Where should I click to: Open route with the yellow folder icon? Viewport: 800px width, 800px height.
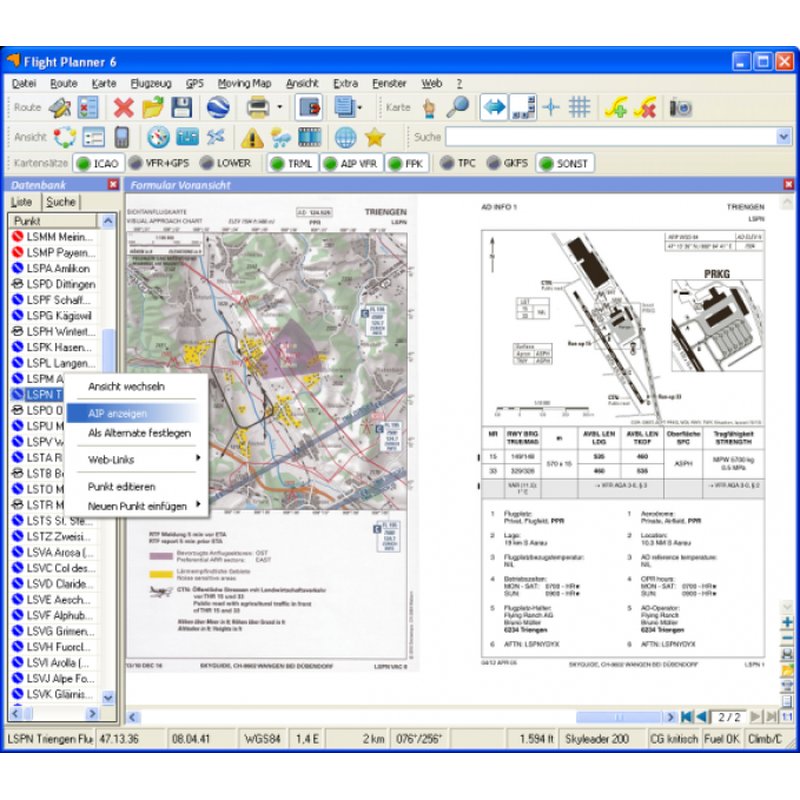152,107
